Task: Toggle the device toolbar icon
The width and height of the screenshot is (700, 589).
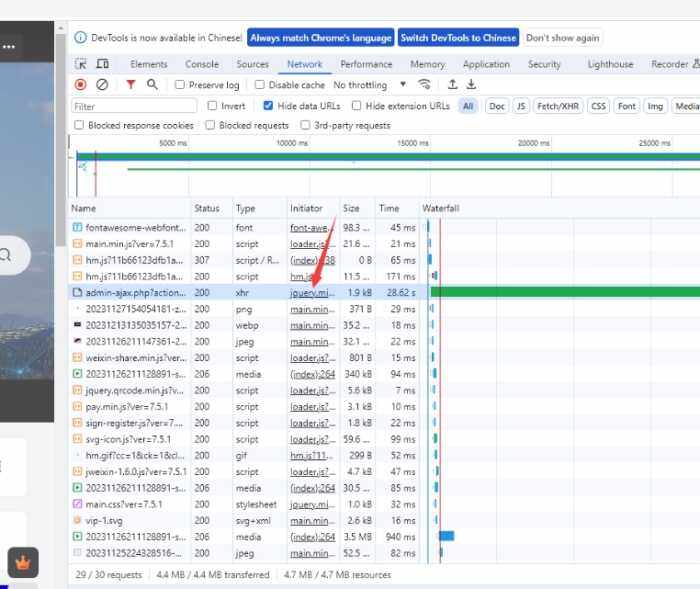Action: [101, 64]
